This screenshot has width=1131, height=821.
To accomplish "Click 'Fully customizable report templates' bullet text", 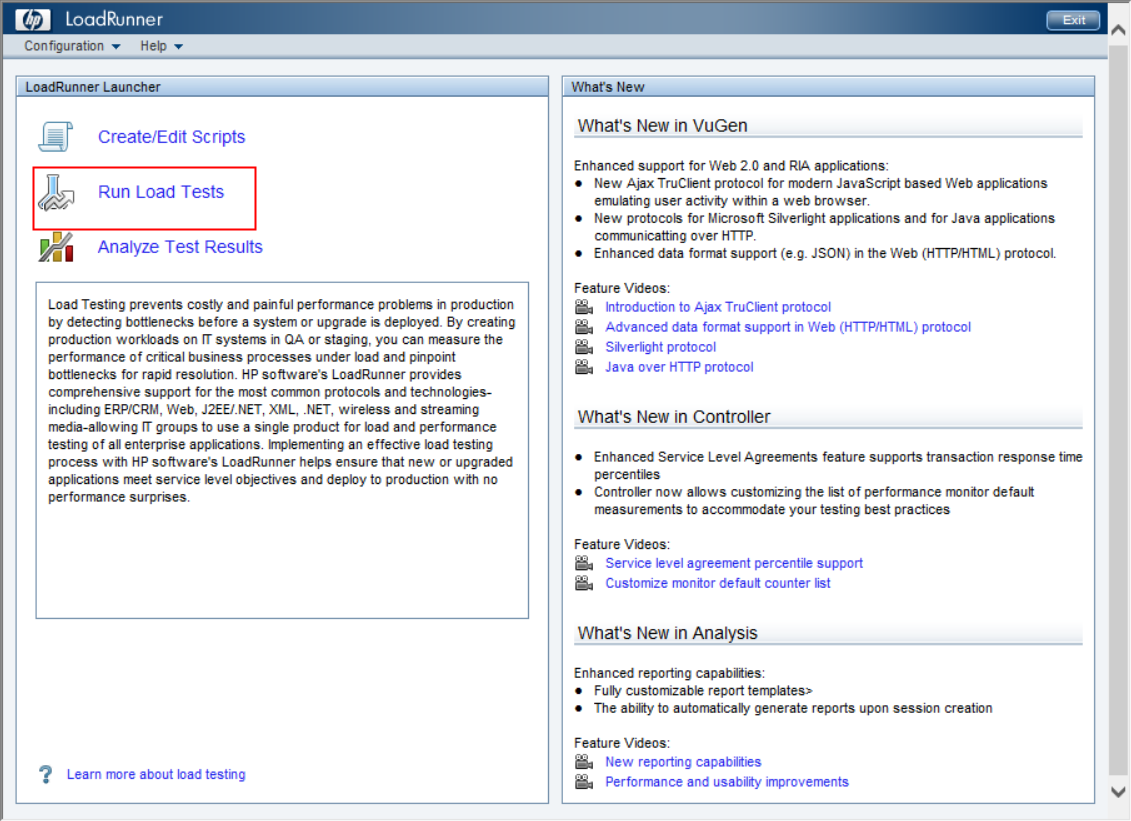I will 703,691.
